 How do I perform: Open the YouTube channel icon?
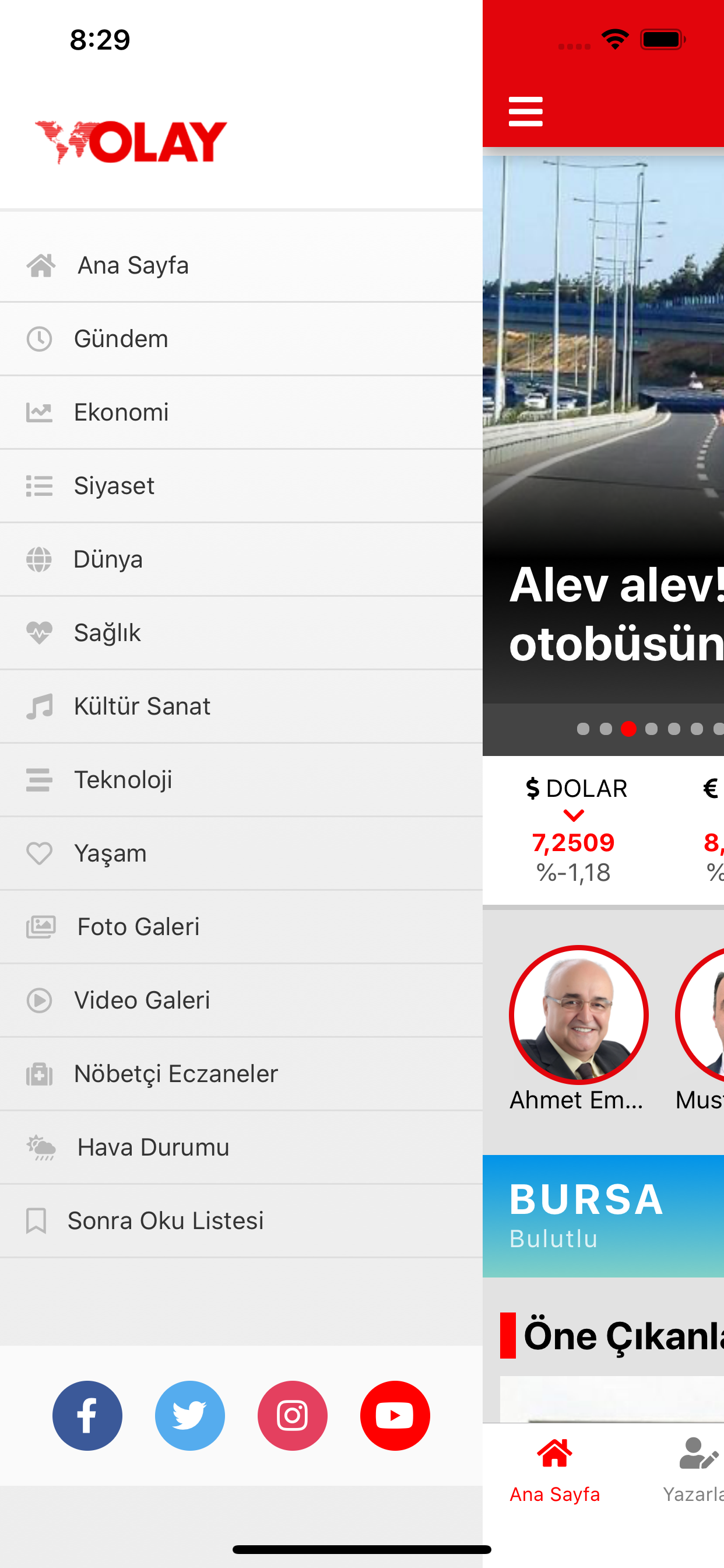pos(395,1415)
